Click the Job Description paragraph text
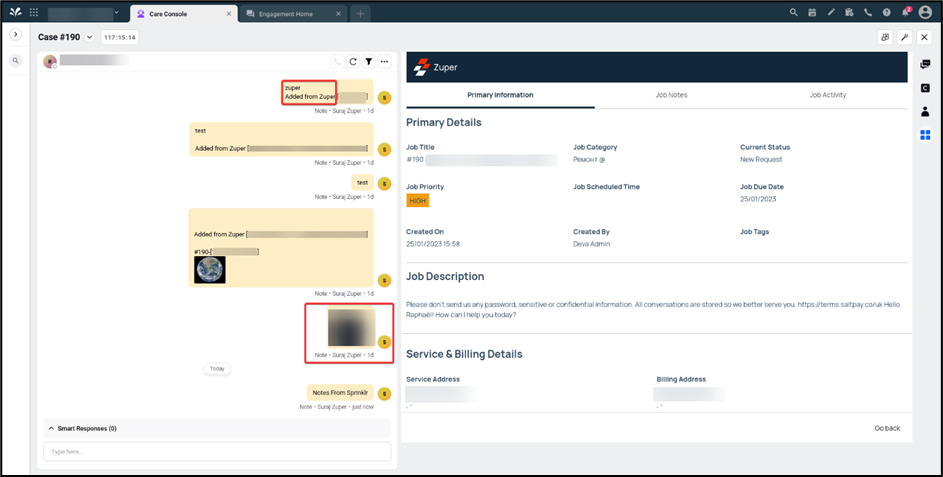This screenshot has width=943, height=477. click(x=653, y=310)
